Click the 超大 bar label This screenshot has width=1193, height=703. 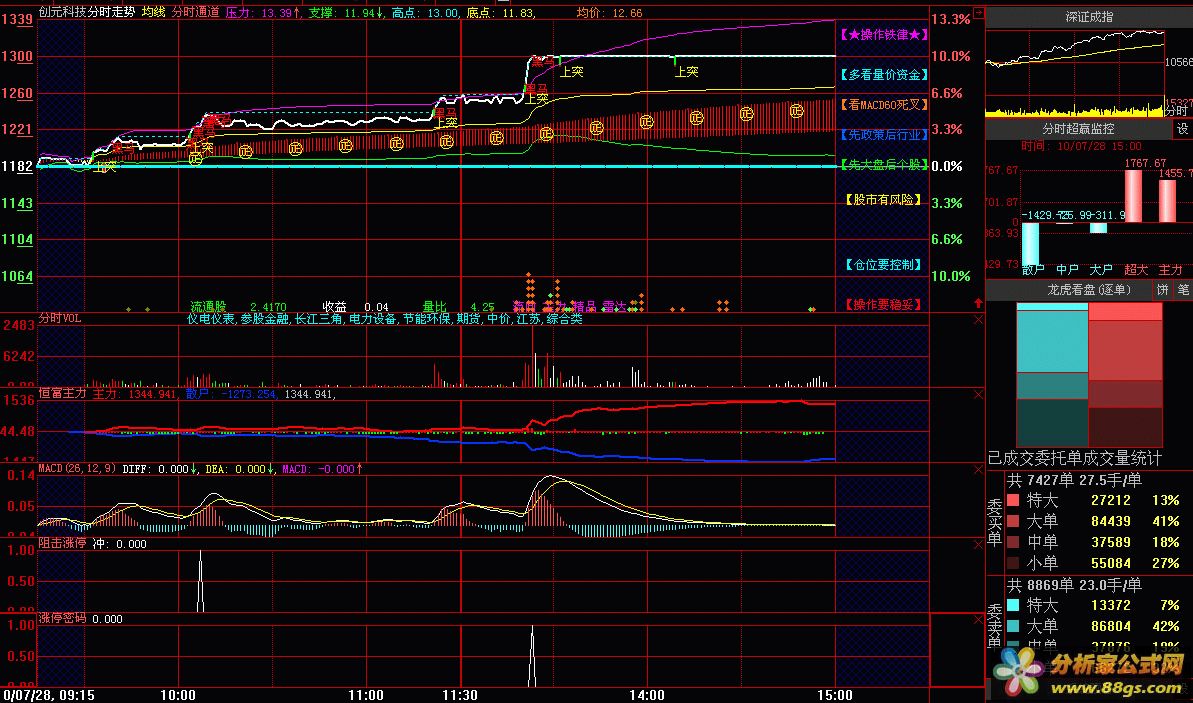1135,269
